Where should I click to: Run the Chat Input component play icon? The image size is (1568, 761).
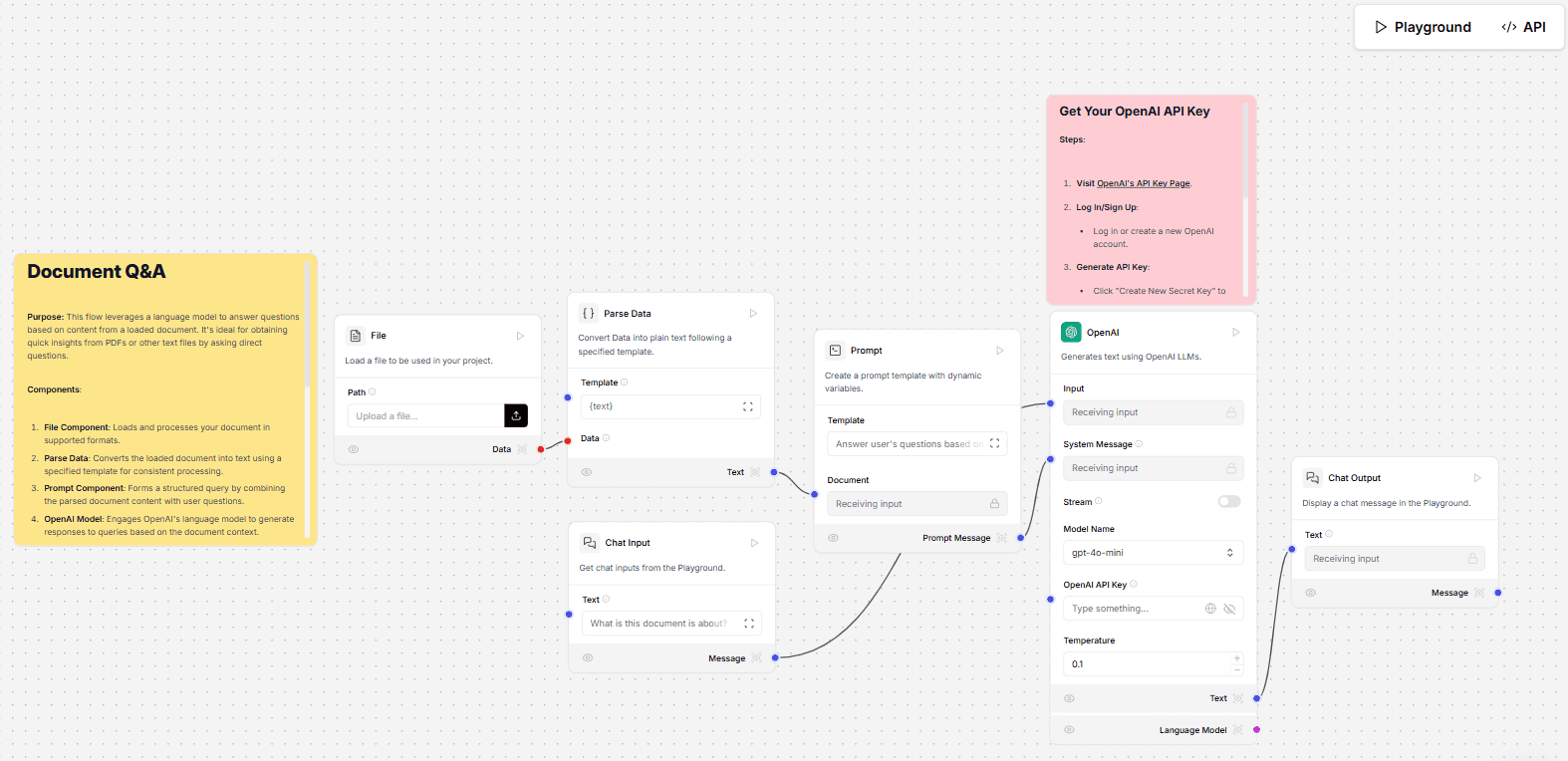coord(754,543)
